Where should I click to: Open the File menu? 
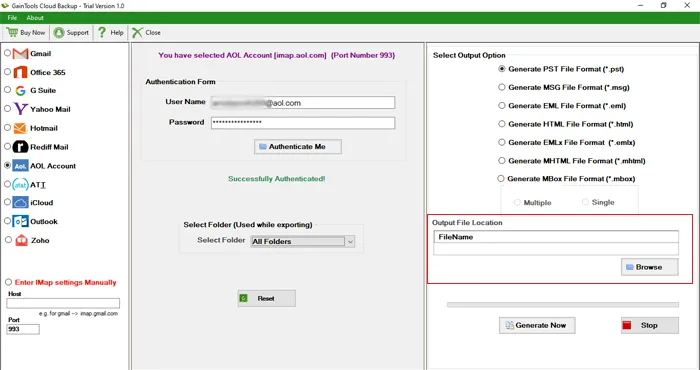[x=12, y=18]
